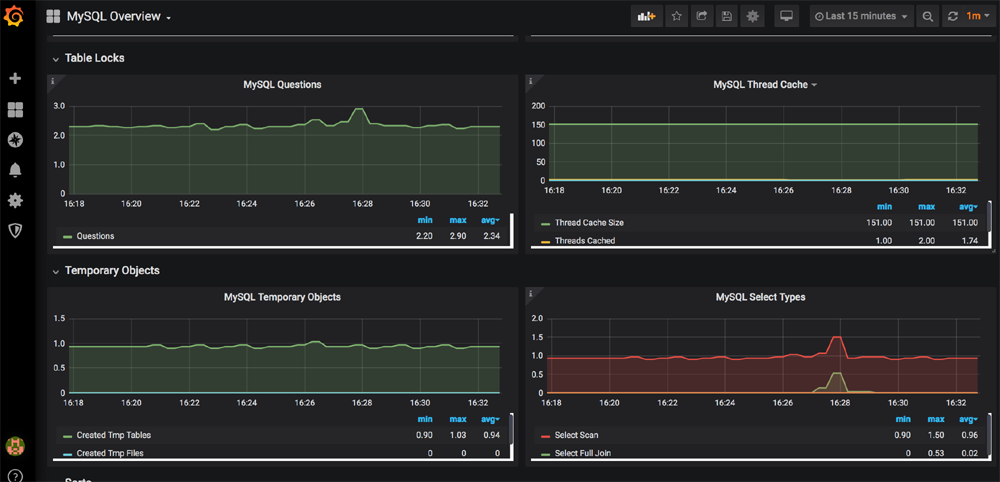Click the Add panel toolbar button

point(646,16)
